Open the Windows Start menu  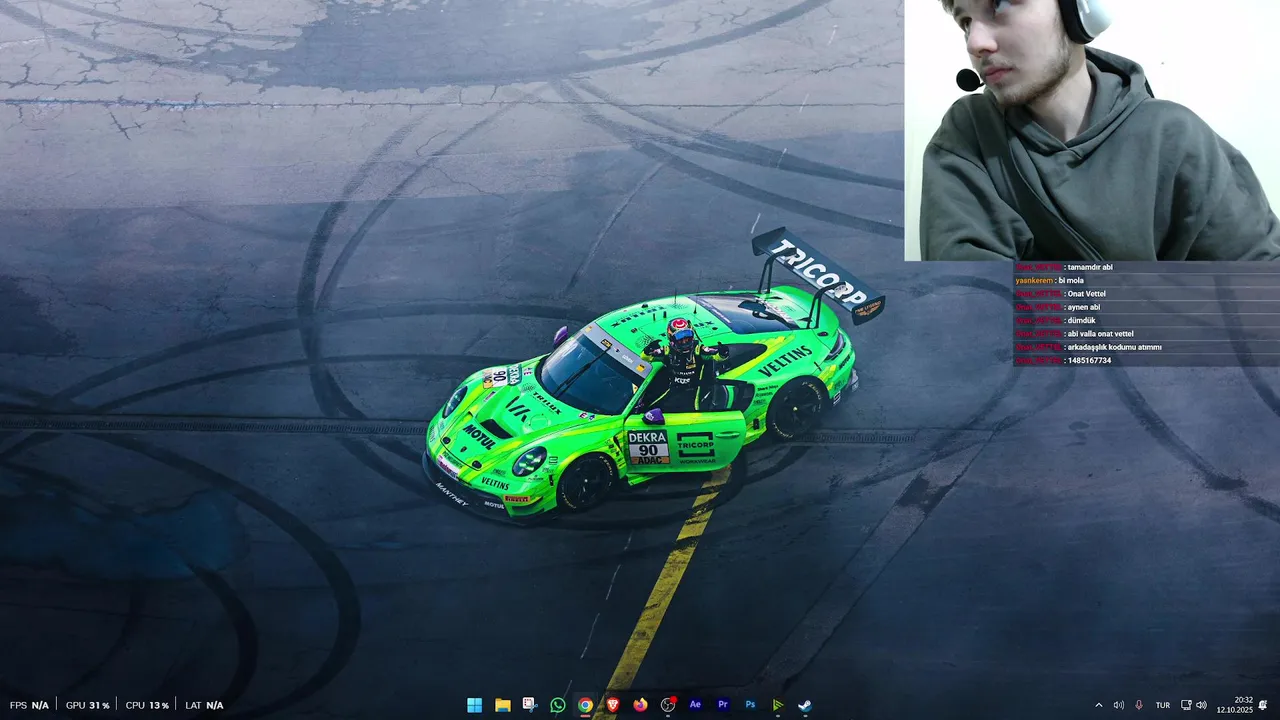[x=474, y=705]
